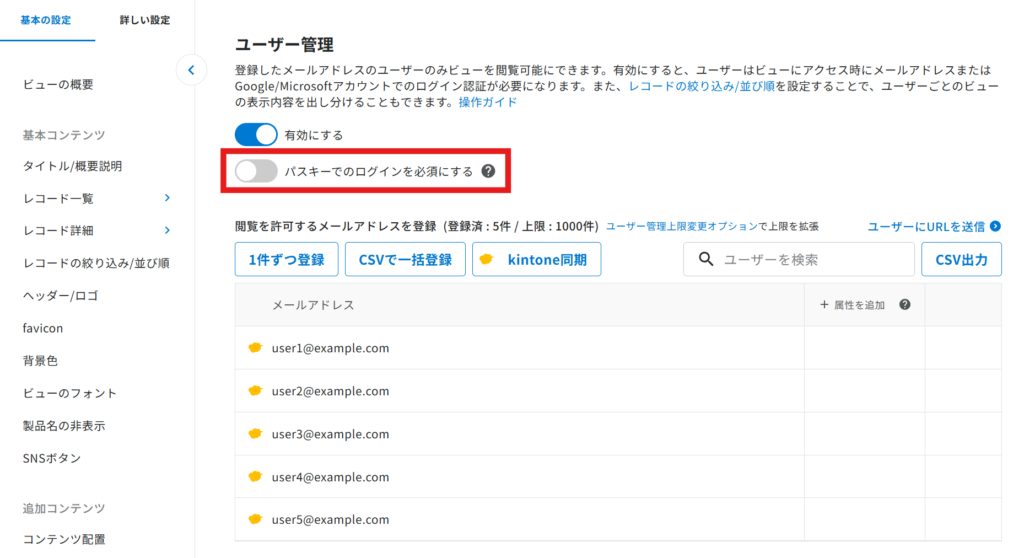Open the 操作ガイド link
The image size is (1024, 558).
click(488, 102)
